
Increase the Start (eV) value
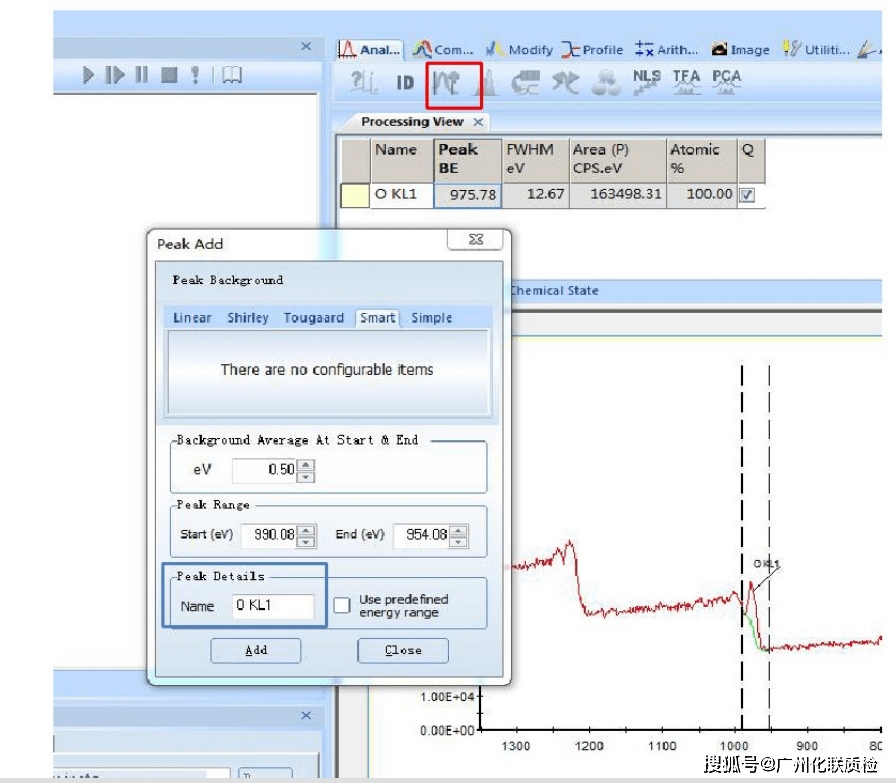point(306,529)
